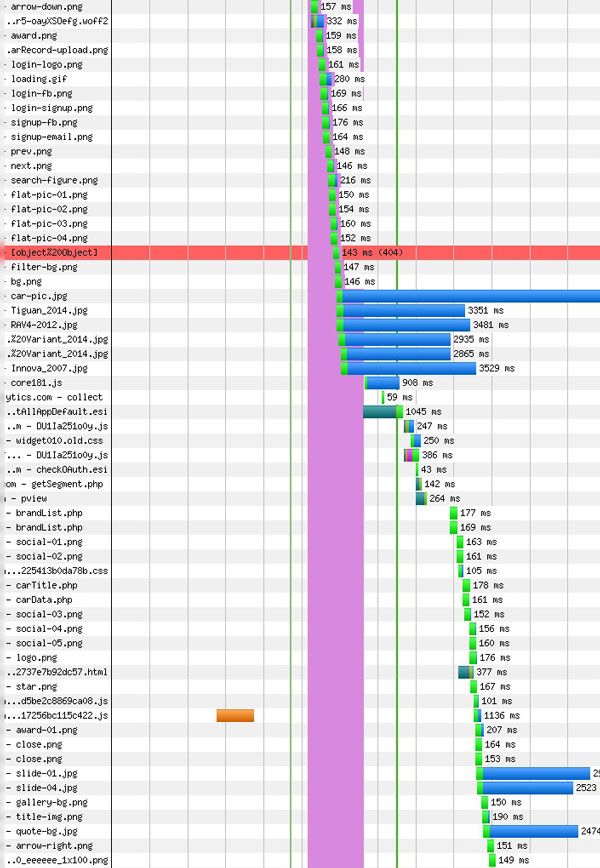Click the logo.png request label
600x868 pixels.
point(31,657)
